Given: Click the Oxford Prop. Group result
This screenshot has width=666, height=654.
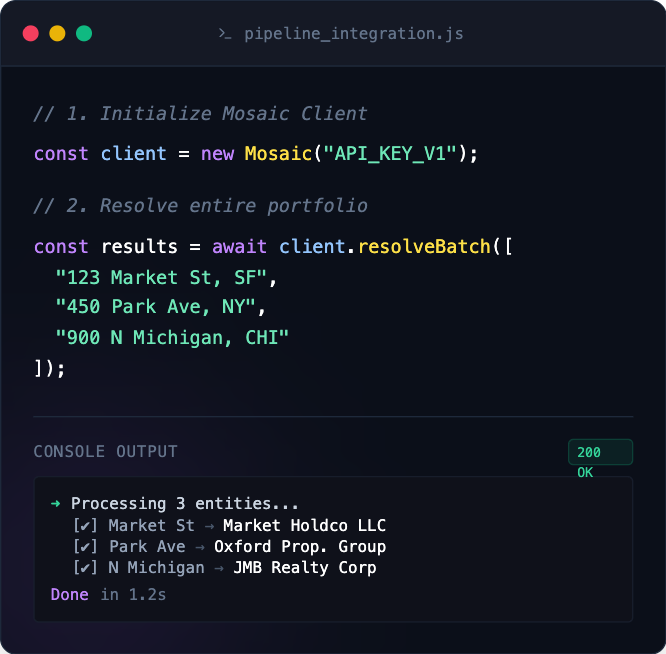Looking at the screenshot, I should pos(300,547).
